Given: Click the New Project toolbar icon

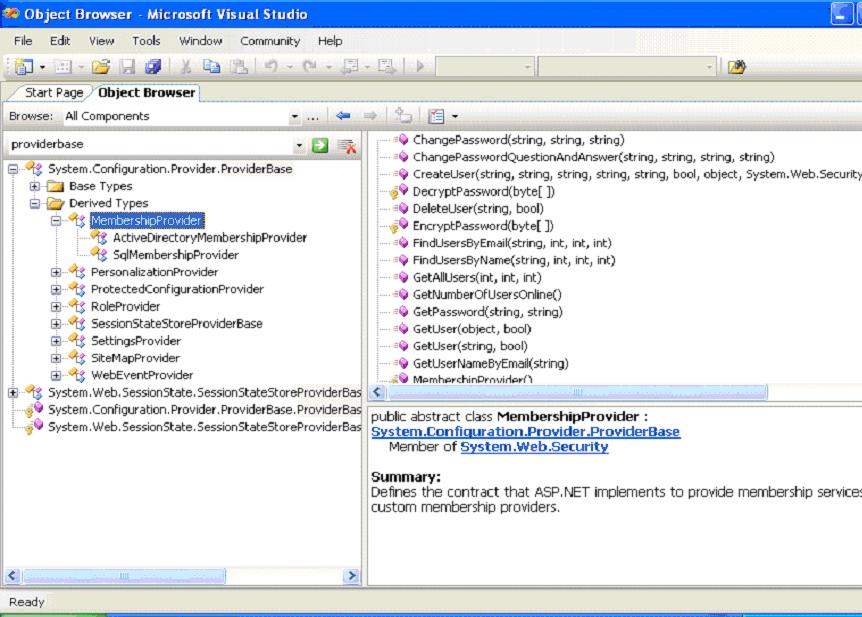Looking at the screenshot, I should (x=24, y=67).
